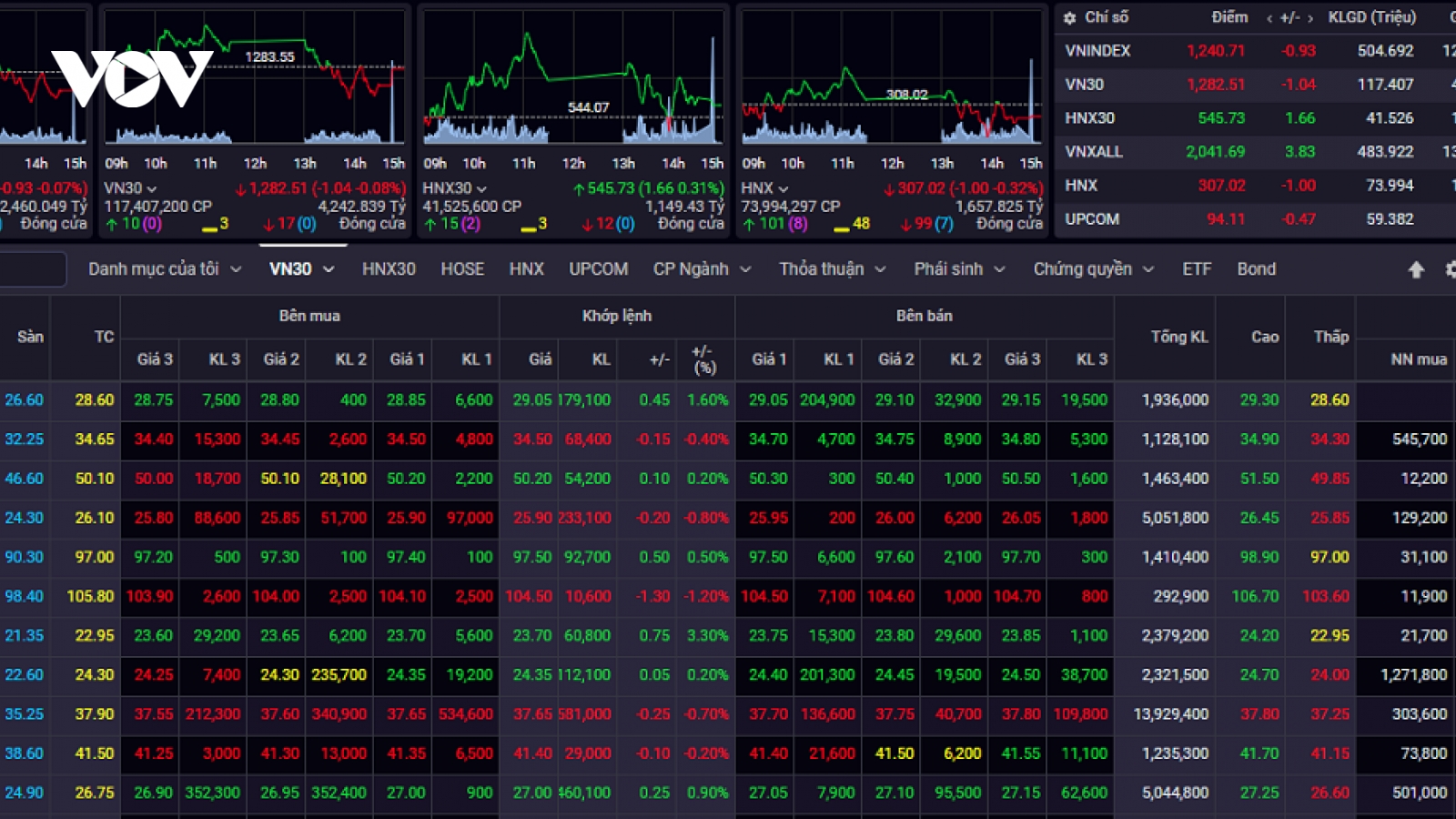Switch to the UPCOM tab
This screenshot has height=819, width=1456.
[x=598, y=269]
